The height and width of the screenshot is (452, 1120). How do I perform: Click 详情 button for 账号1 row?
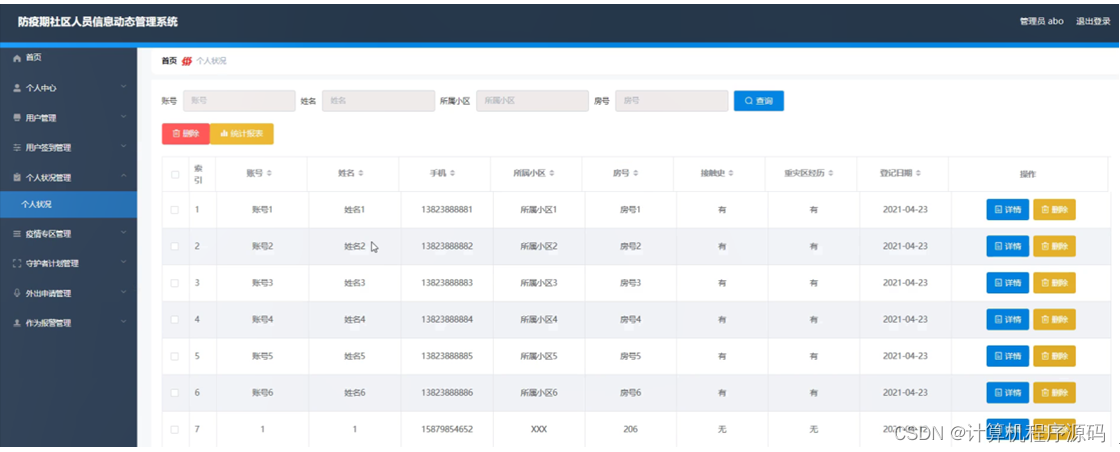[x=1007, y=210]
